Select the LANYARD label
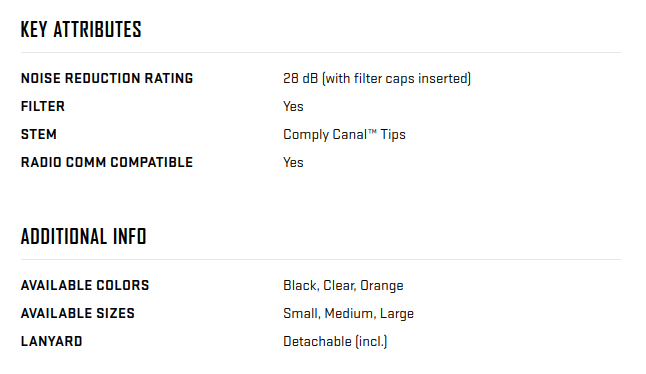The image size is (646, 374). [x=52, y=341]
